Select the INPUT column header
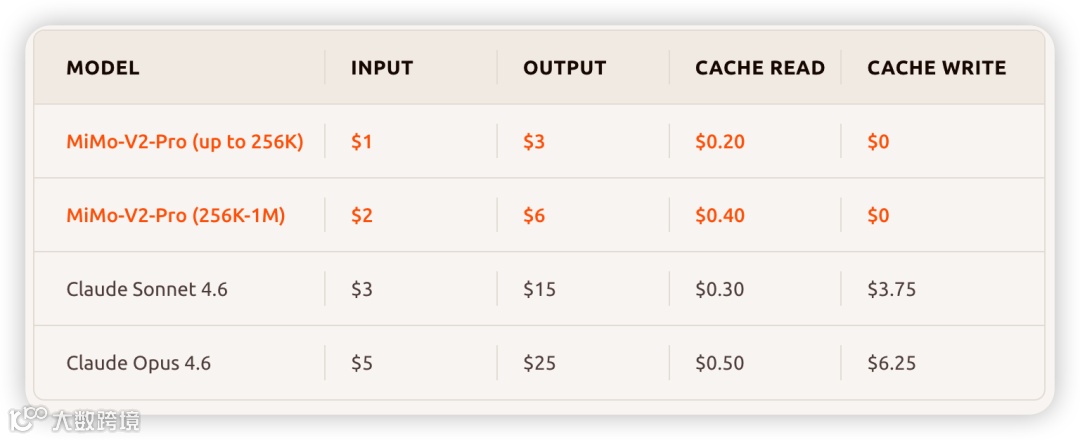Image resolution: width=1080 pixels, height=440 pixels. click(x=382, y=67)
